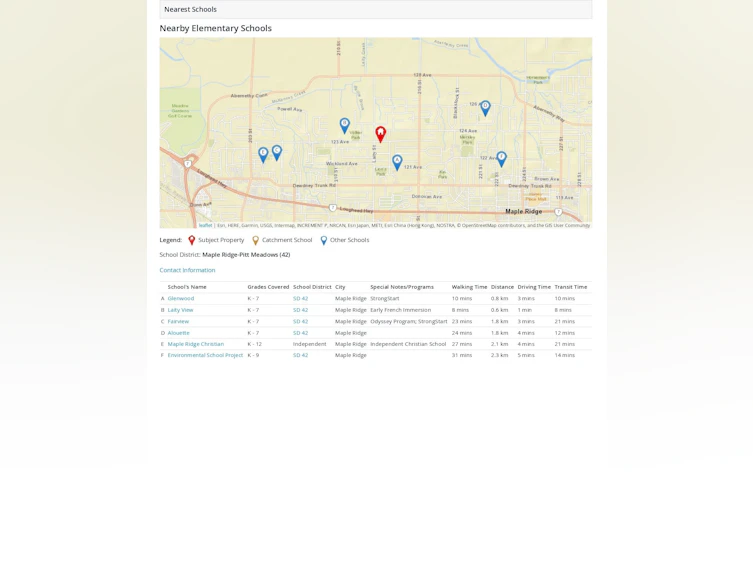The image size is (753, 565).
Task: Click the Driving Time column header
Action: point(534,287)
